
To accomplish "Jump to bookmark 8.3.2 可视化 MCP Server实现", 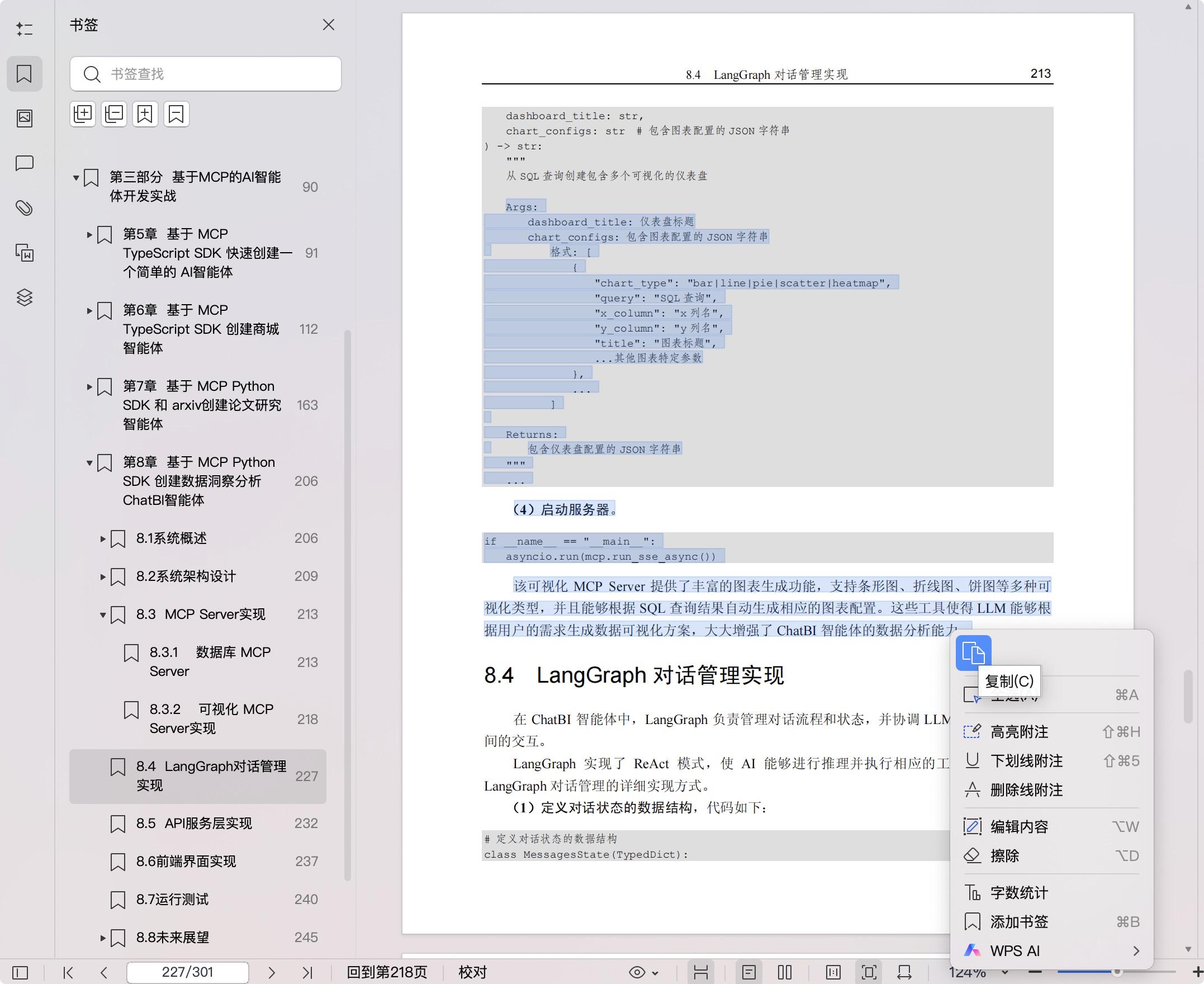I will [x=198, y=719].
